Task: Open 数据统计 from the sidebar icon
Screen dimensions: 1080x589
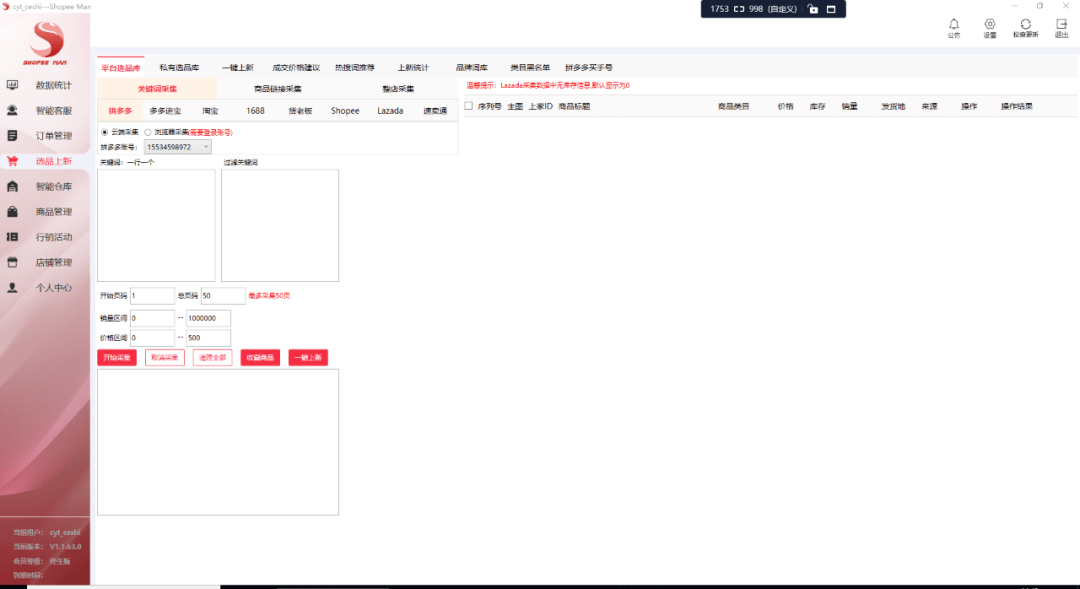Action: point(12,85)
